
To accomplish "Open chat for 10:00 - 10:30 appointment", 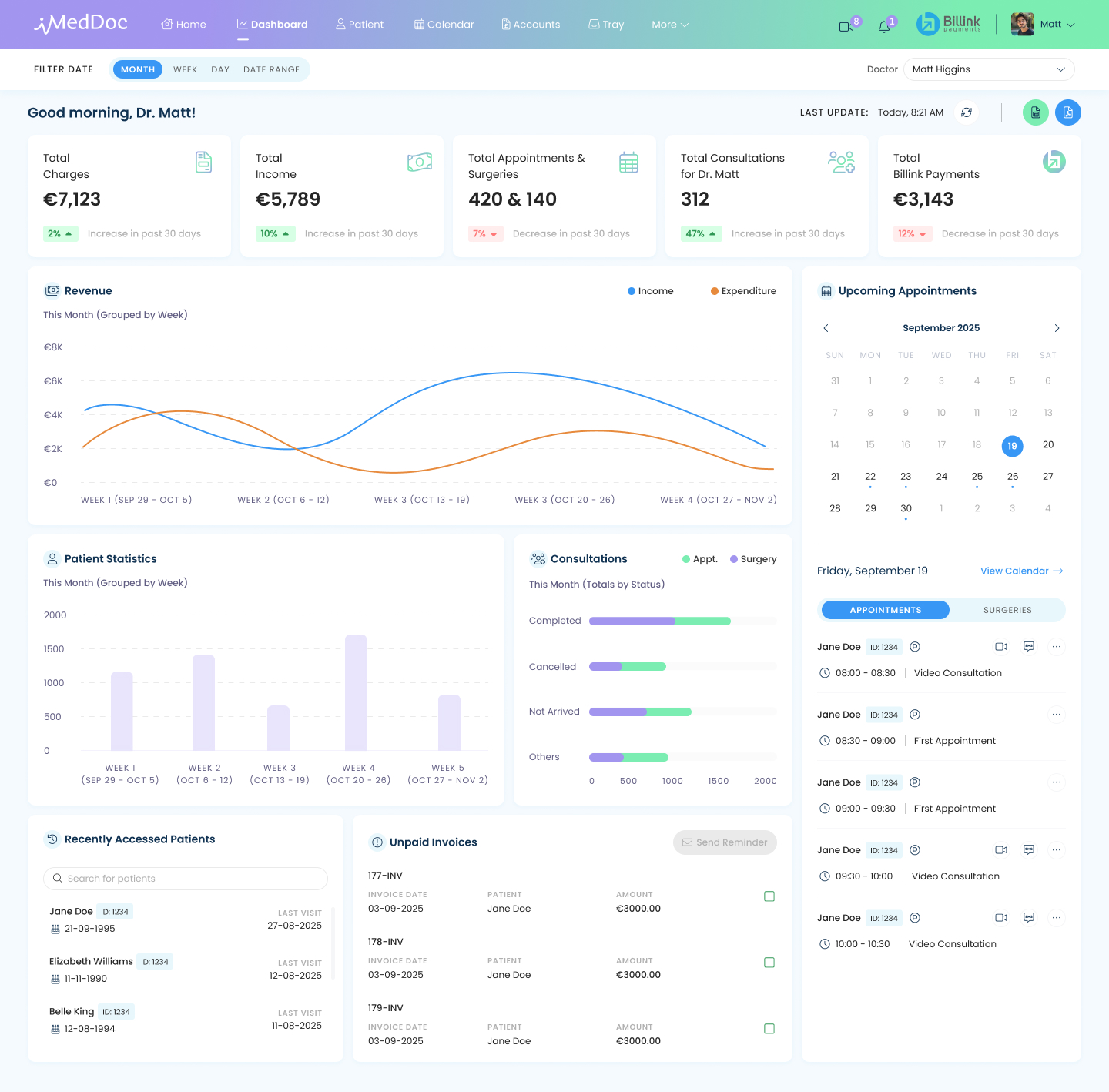I will [x=1029, y=917].
